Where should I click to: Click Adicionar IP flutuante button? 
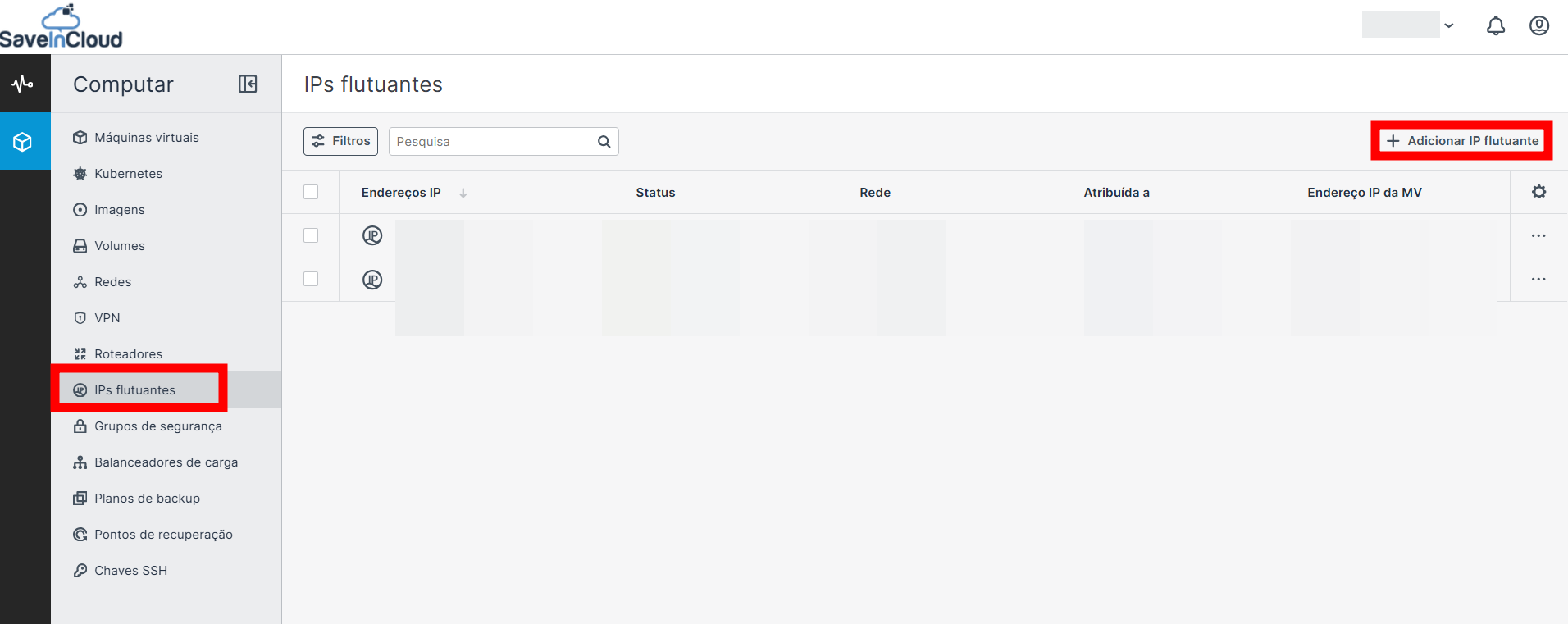(x=1462, y=141)
